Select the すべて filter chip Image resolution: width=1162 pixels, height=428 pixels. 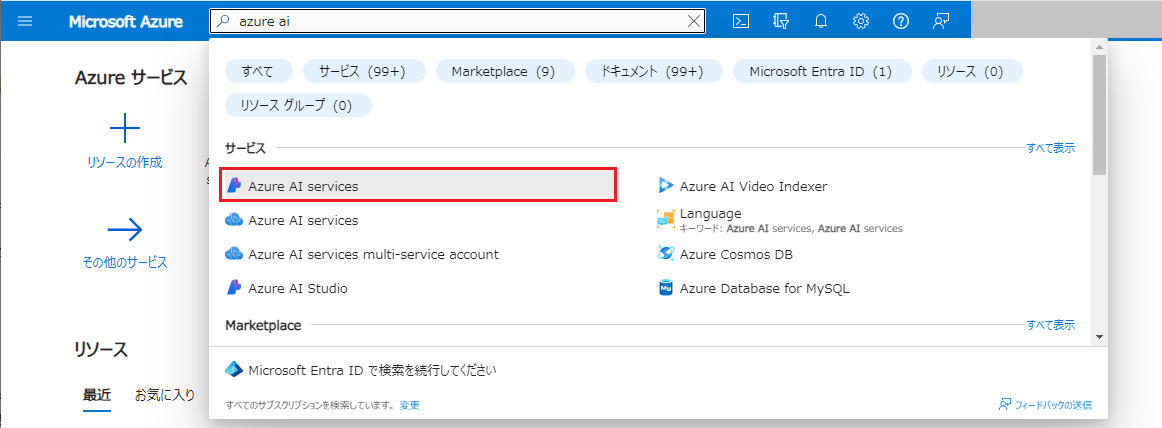257,71
